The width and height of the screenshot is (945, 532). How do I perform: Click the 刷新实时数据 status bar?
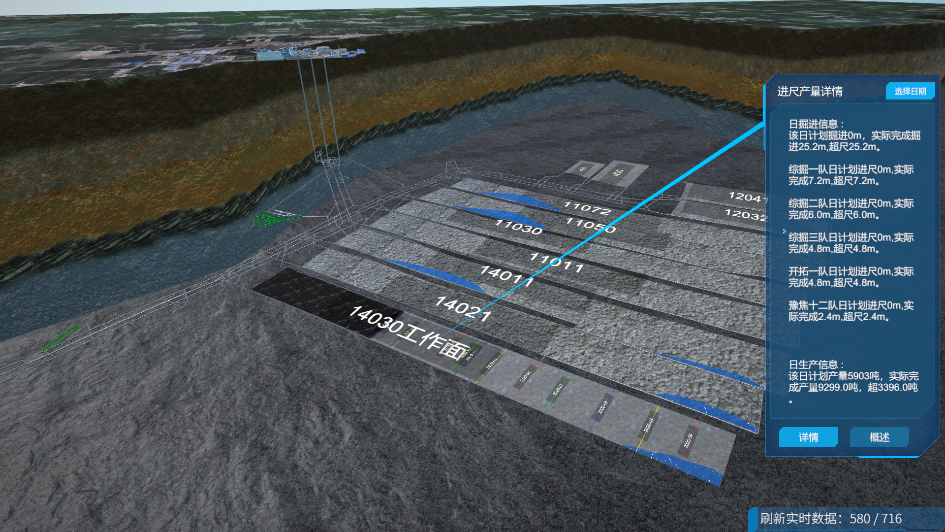[x=830, y=518]
